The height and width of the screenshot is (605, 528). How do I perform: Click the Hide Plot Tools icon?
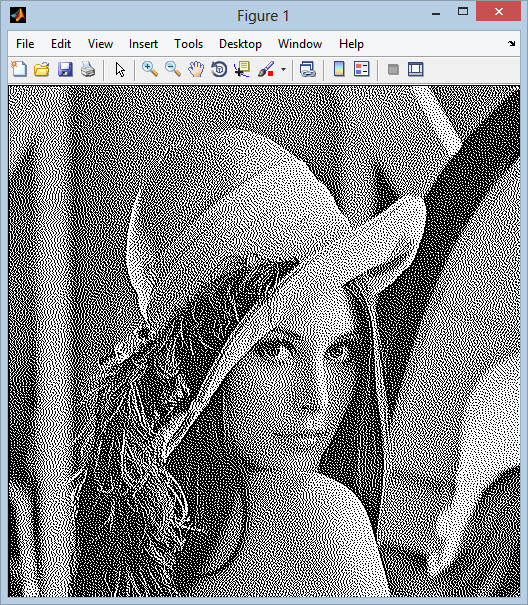[393, 69]
